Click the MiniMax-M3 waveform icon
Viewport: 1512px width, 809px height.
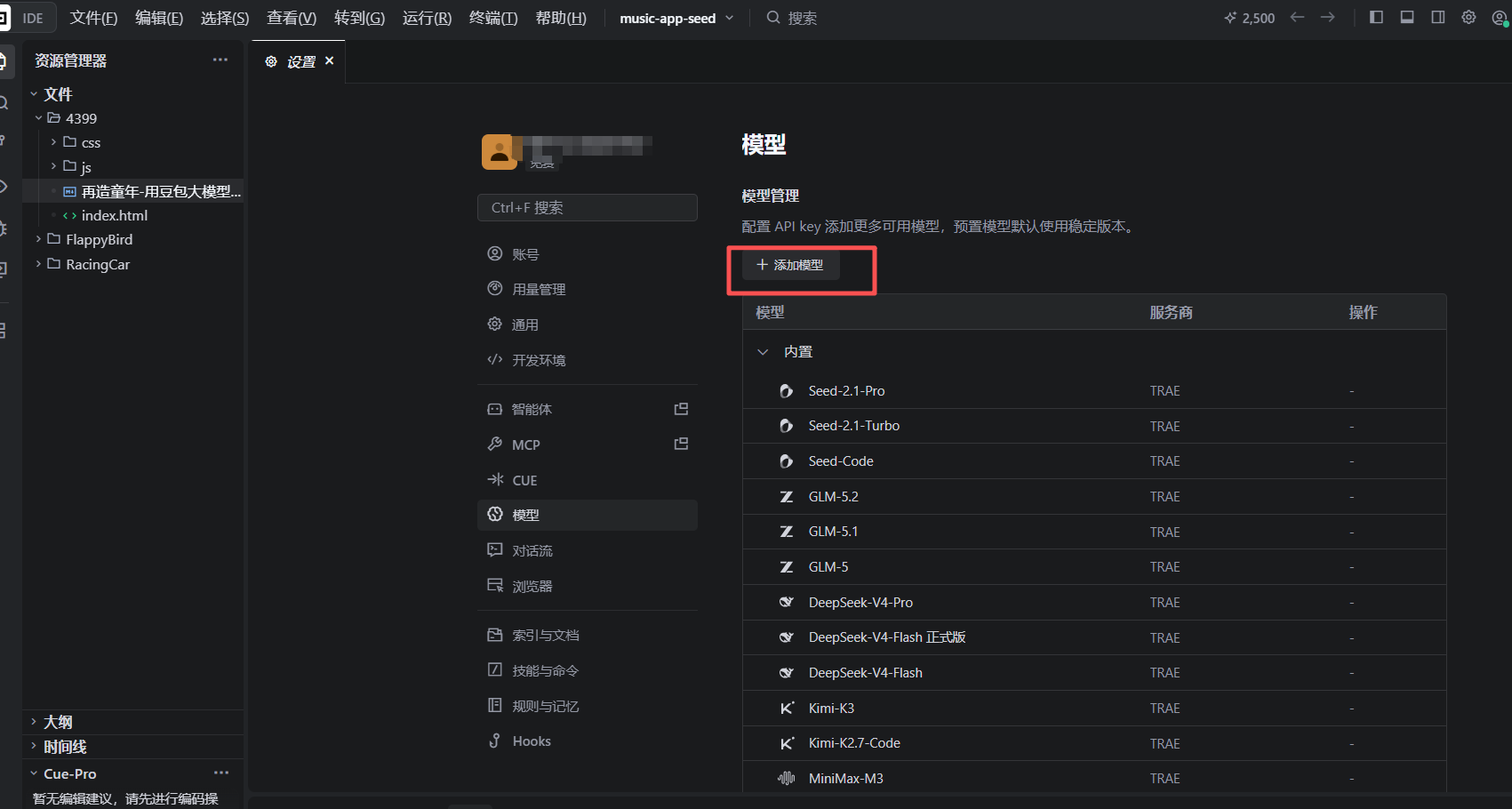(x=786, y=778)
